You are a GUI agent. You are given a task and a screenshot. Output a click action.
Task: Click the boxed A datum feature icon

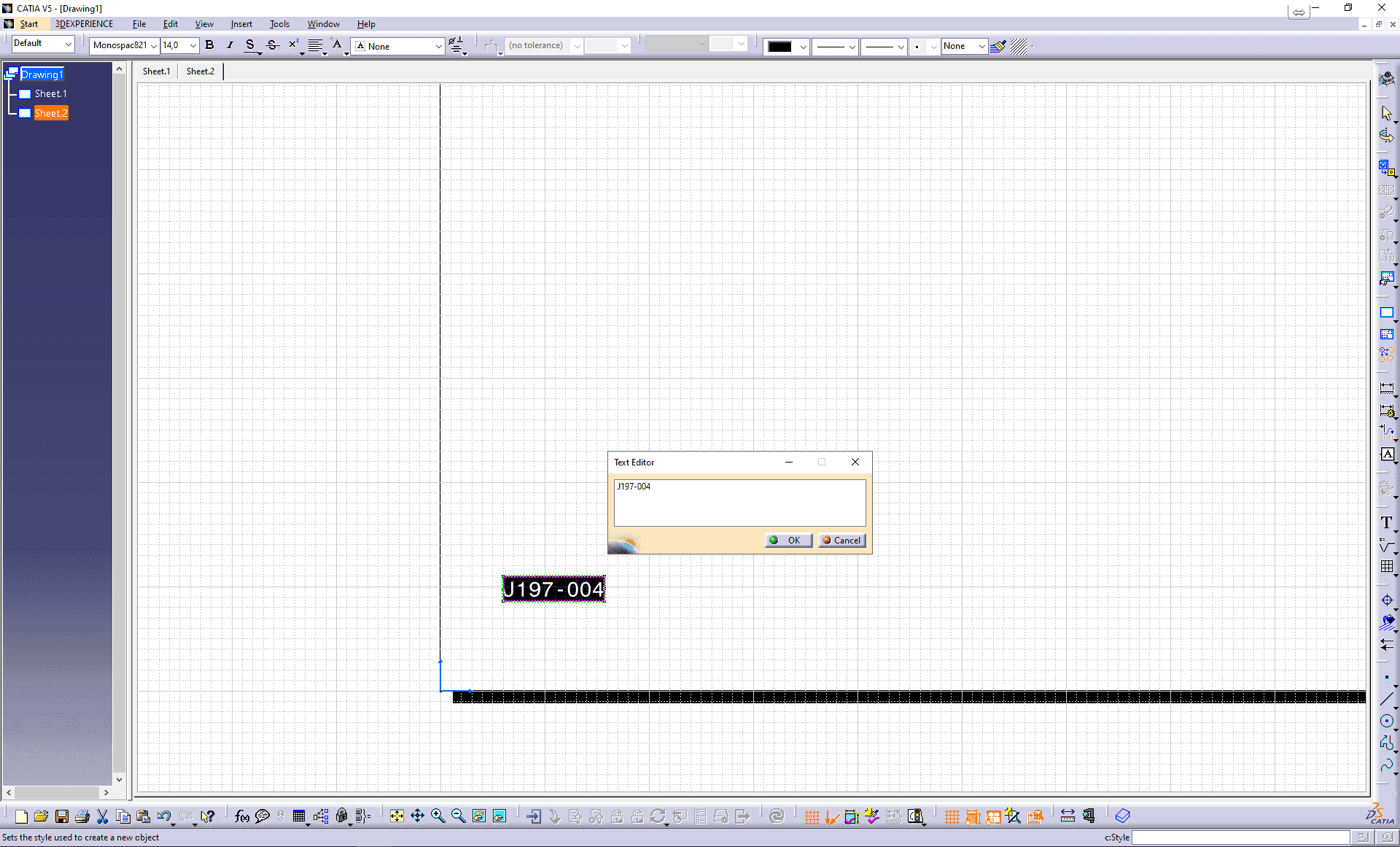tap(1387, 454)
